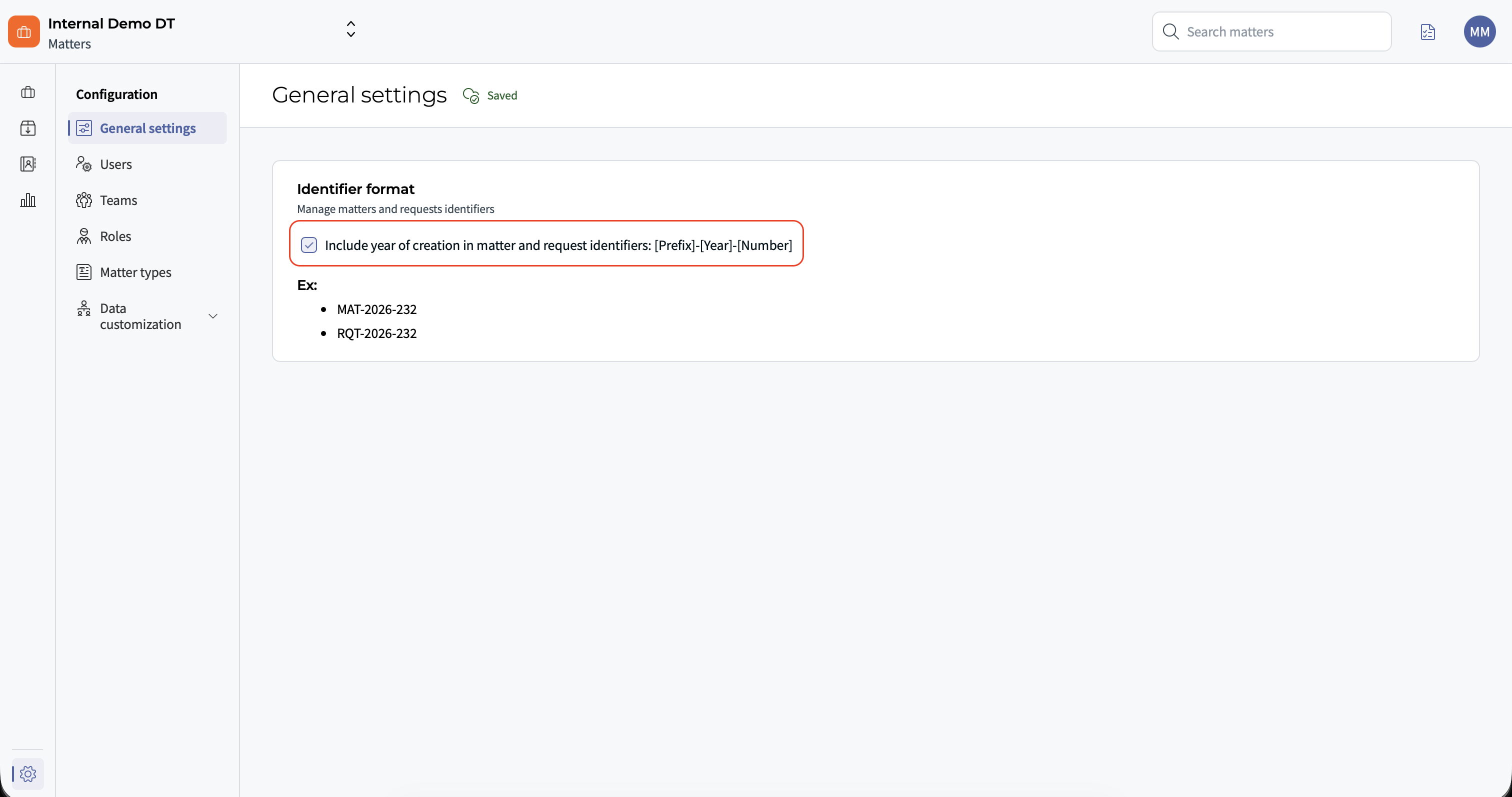Open the MM user avatar menu
Image resolution: width=1512 pixels, height=797 pixels.
(x=1479, y=31)
